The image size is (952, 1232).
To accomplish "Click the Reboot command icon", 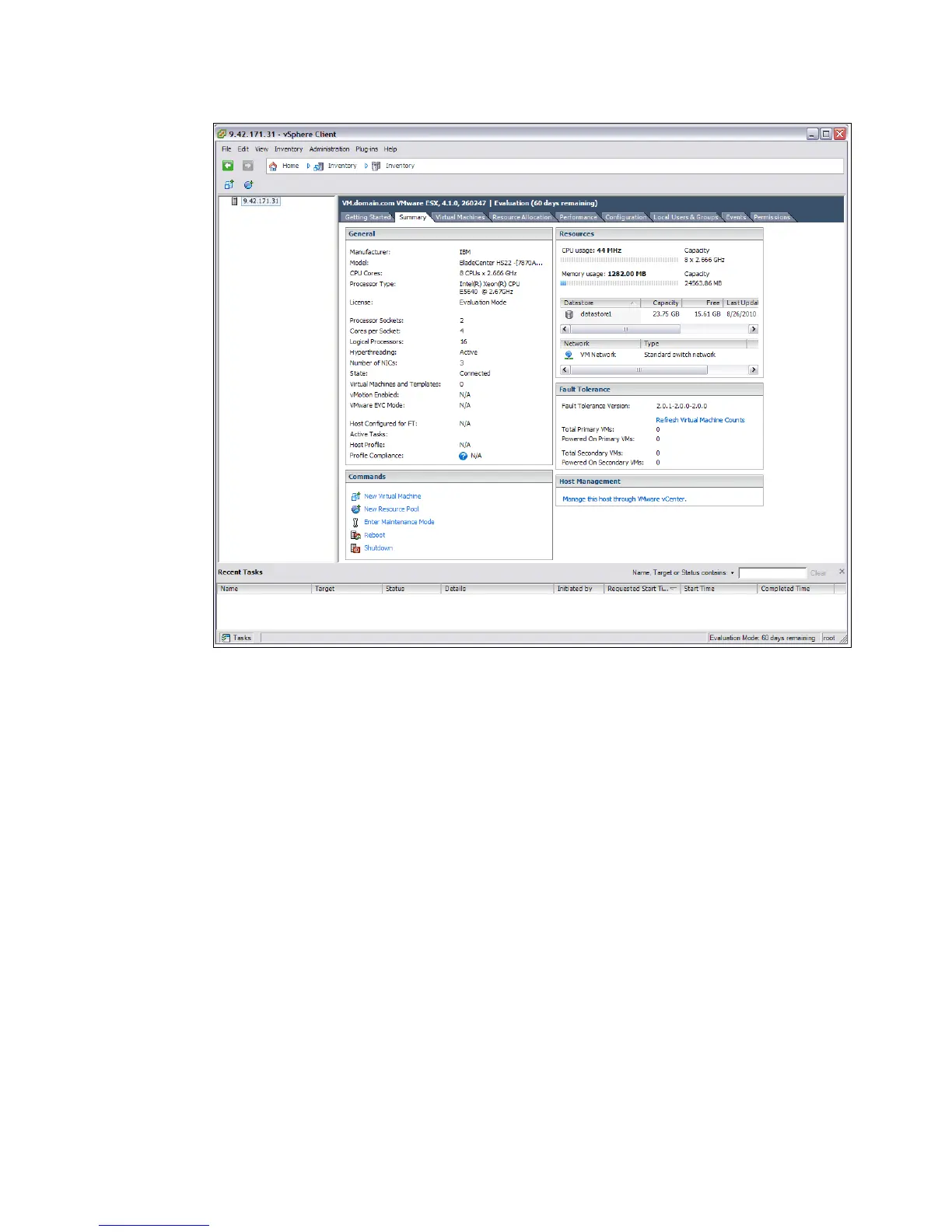I will [x=355, y=535].
